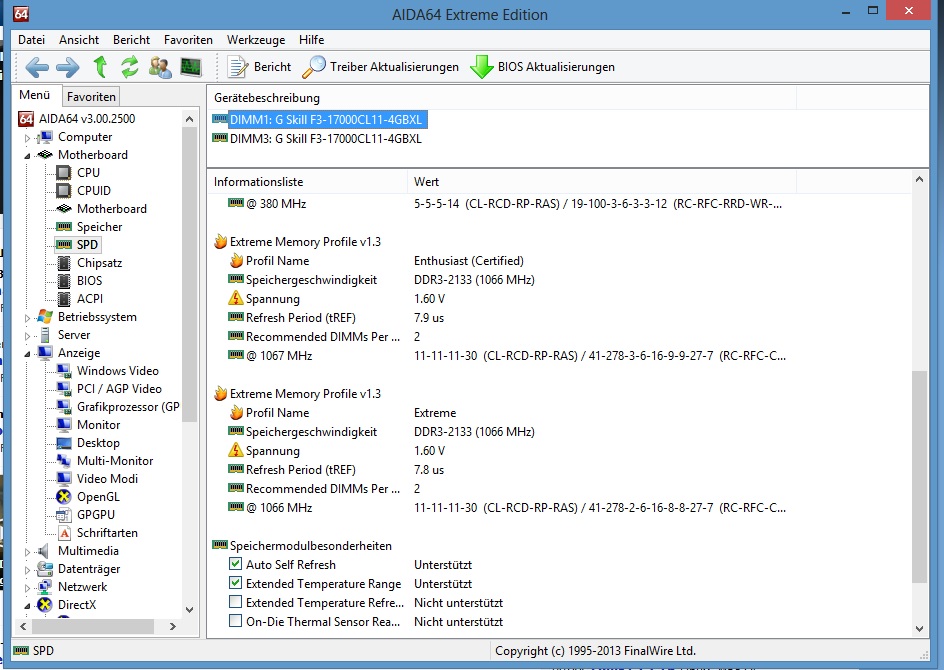944x670 pixels.
Task: Select the BIOS tree icon
Action: click(63, 281)
